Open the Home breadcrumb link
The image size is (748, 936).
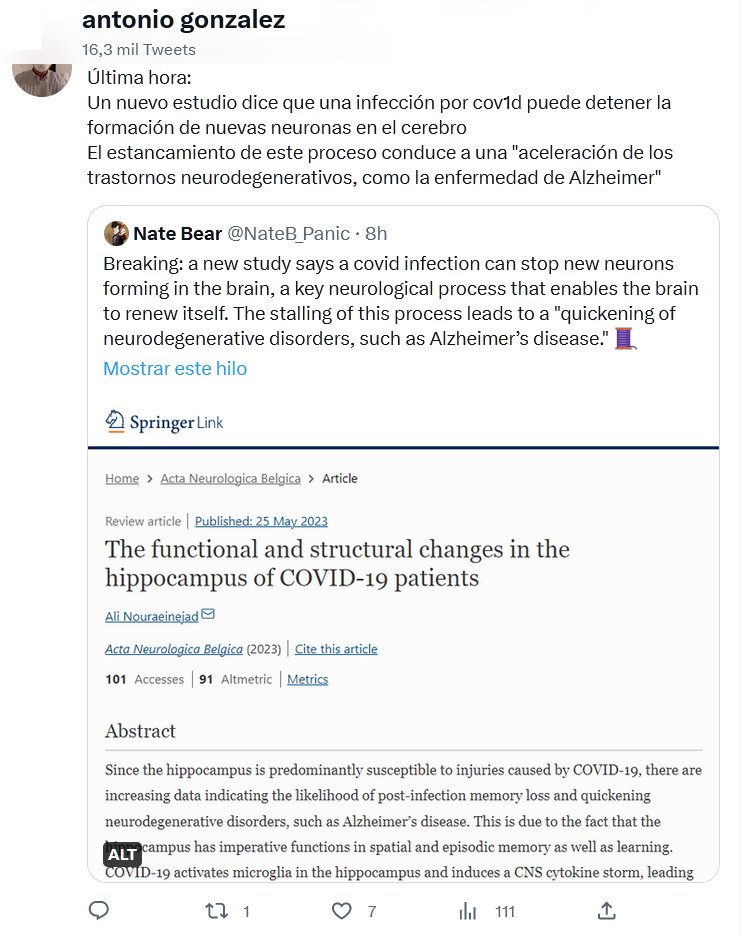pyautogui.click(x=122, y=478)
